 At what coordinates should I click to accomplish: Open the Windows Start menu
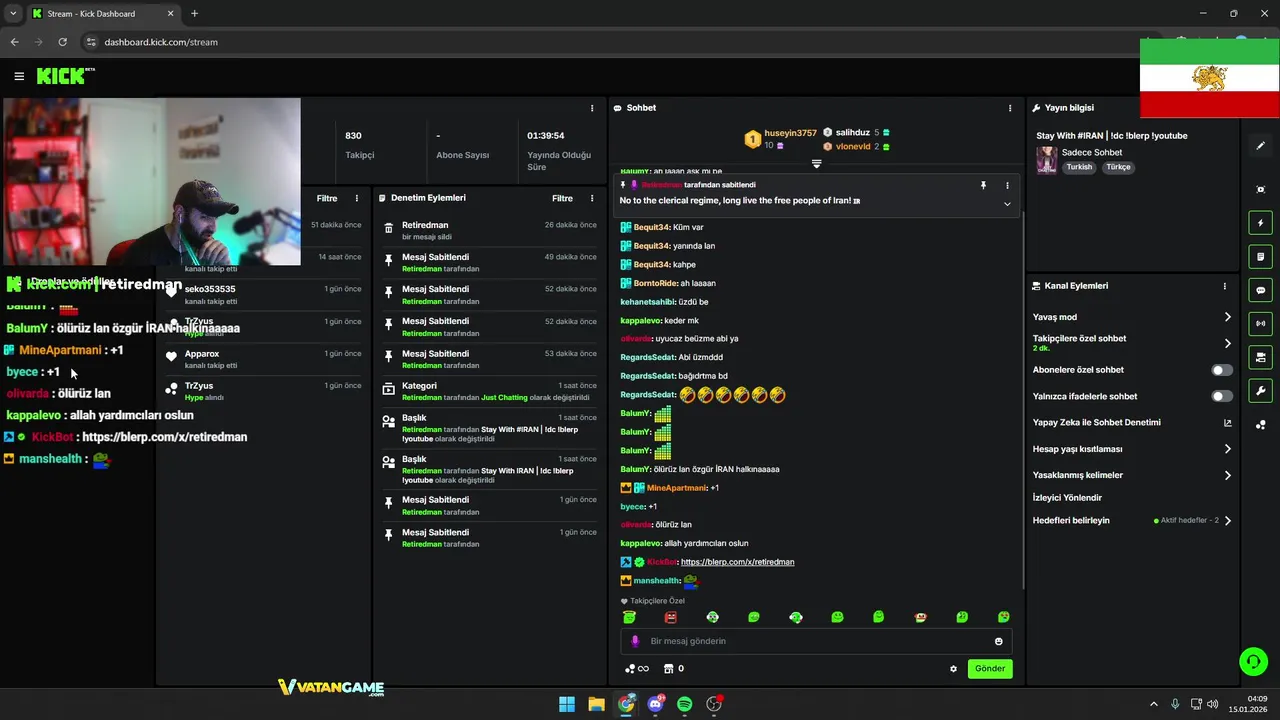click(x=567, y=704)
